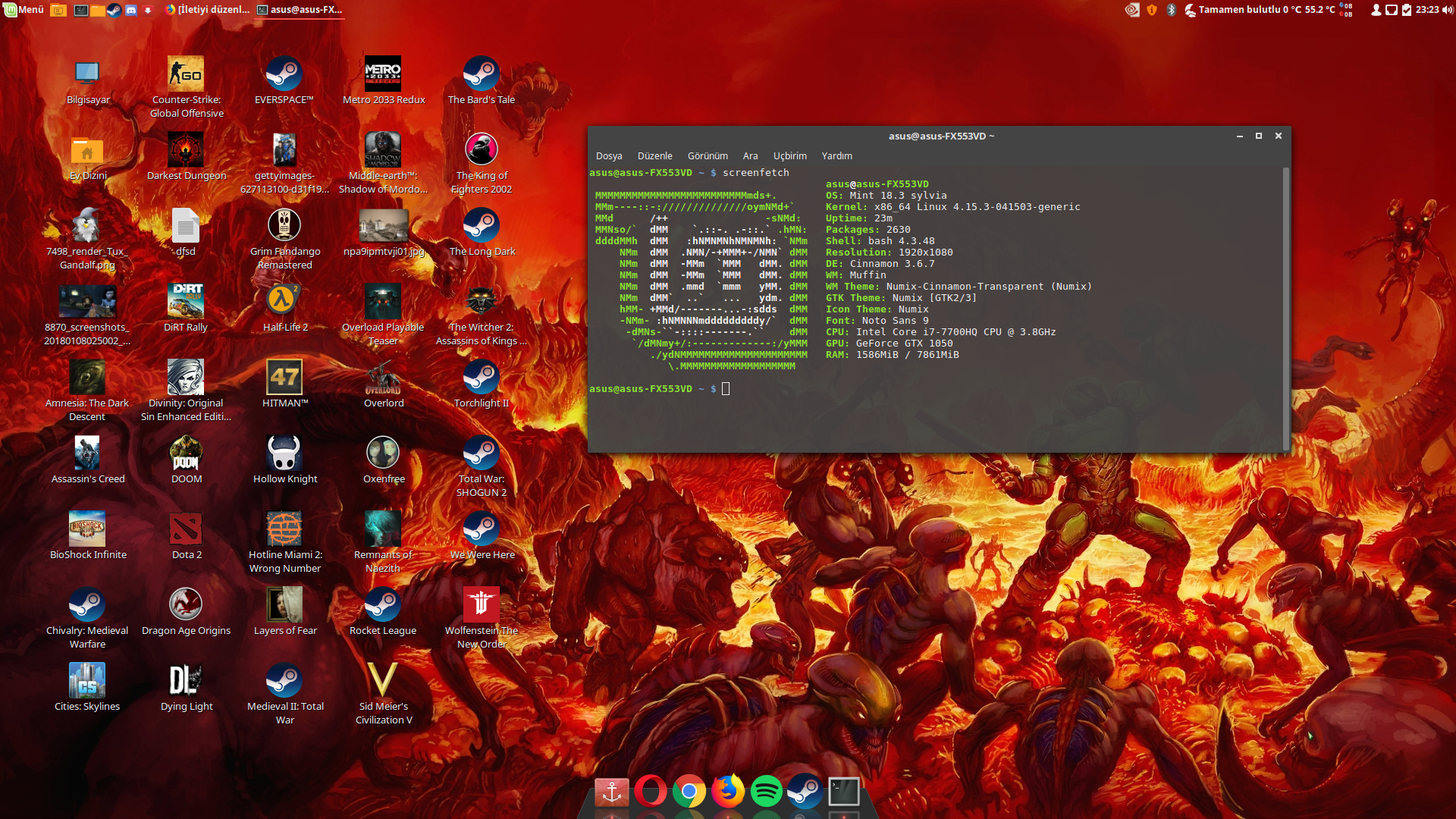
Task: Launch Spotify from the dock
Action: click(x=767, y=792)
